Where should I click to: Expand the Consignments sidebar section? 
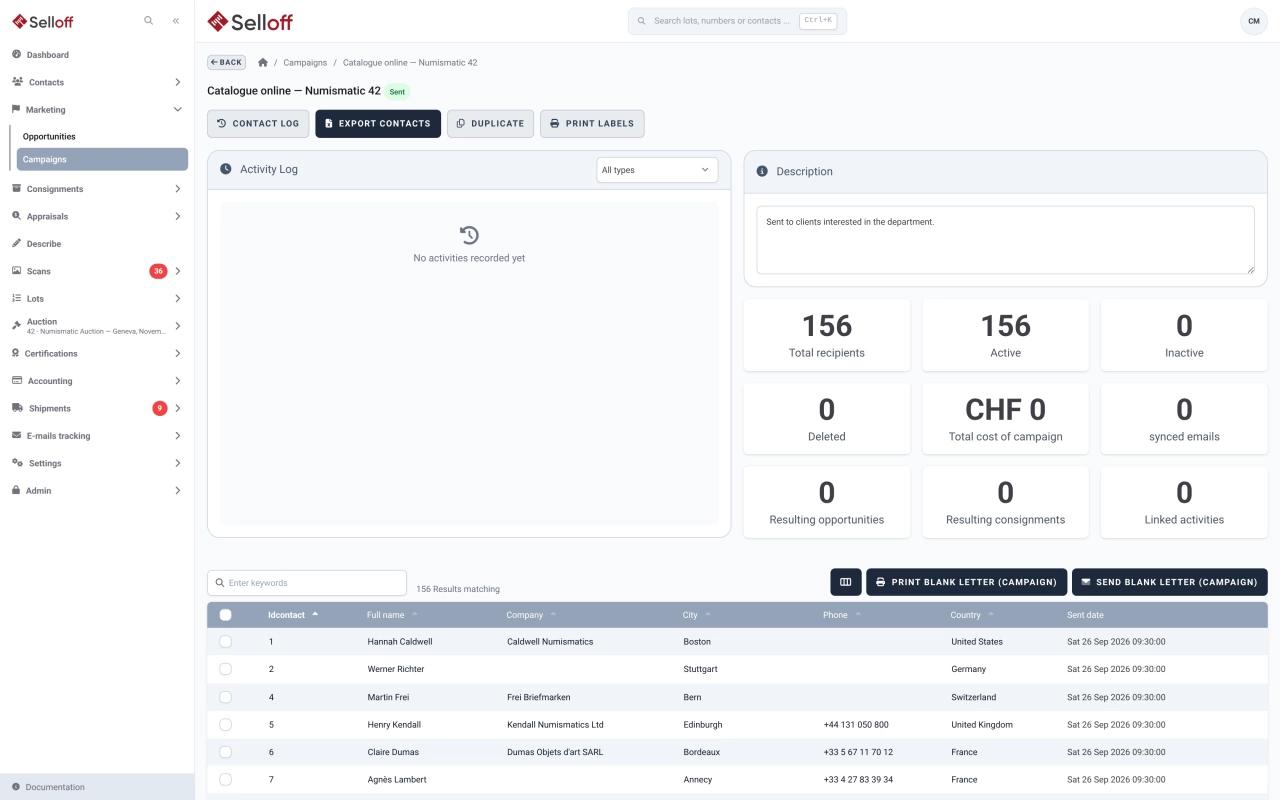pyautogui.click(x=98, y=189)
